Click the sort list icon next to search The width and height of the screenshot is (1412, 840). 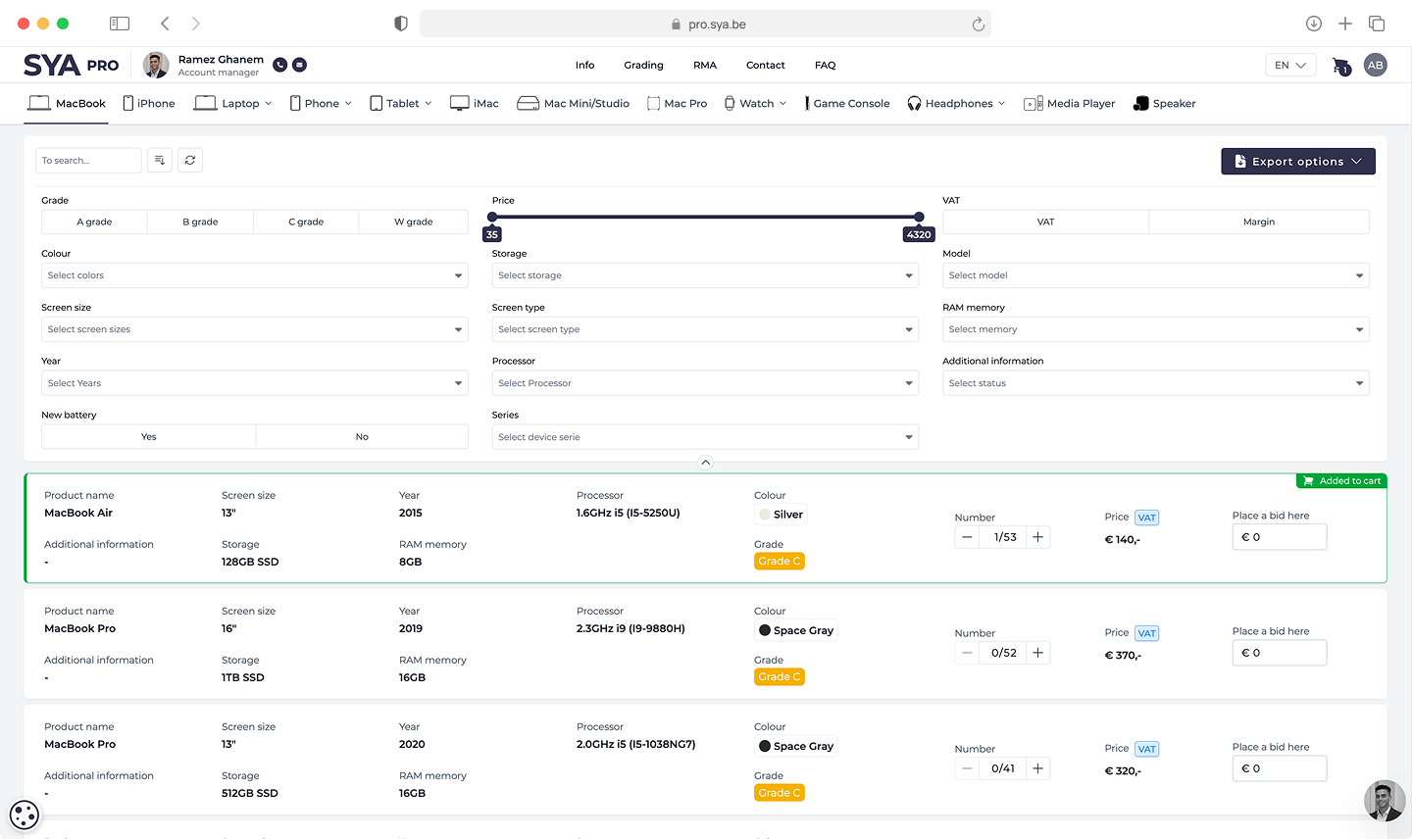tap(160, 160)
